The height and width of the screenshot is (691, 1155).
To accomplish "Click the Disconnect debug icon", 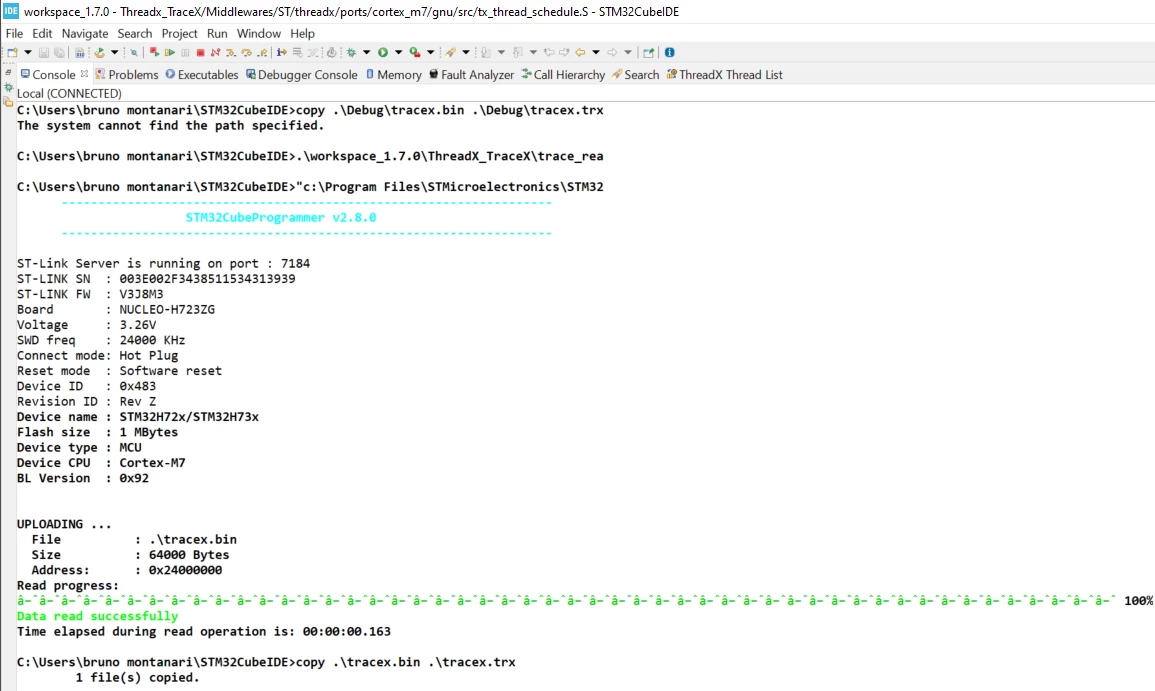I will pos(215,52).
